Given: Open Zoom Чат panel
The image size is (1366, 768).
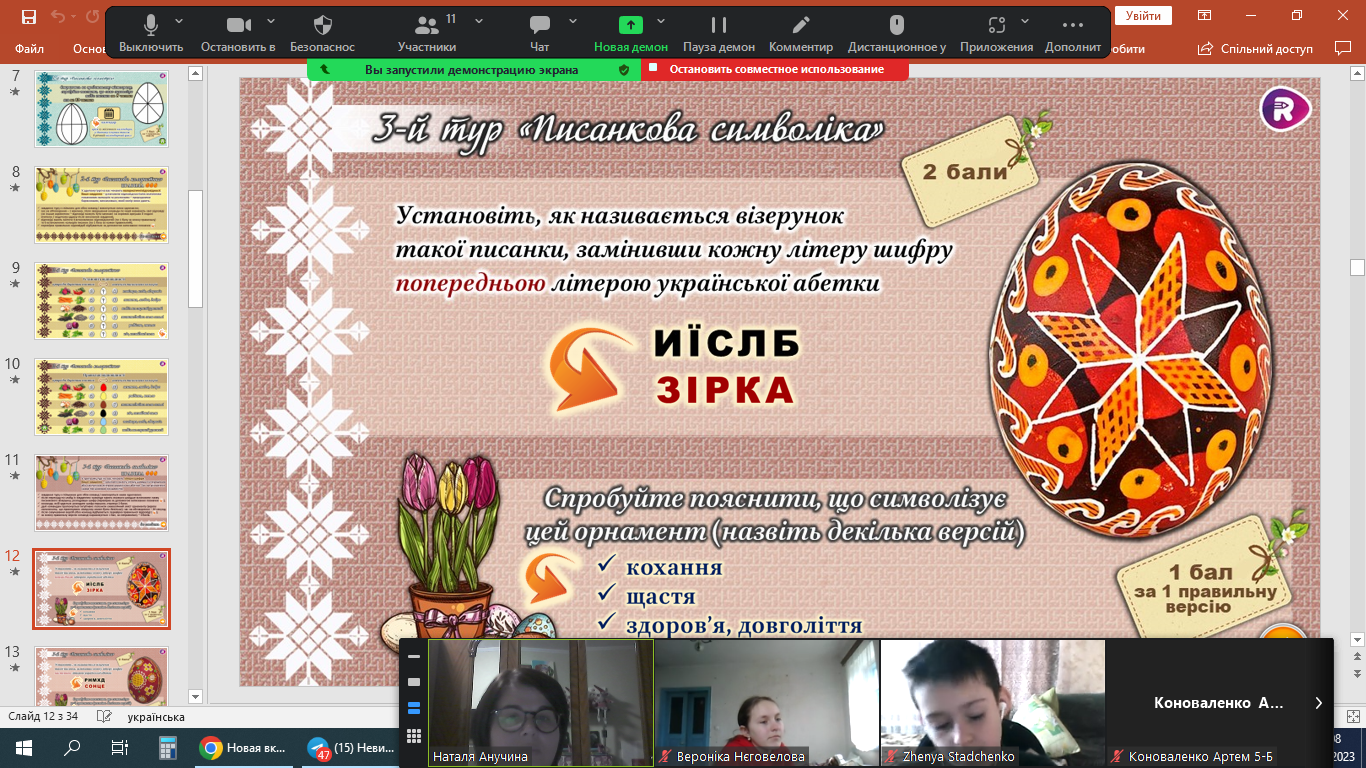Looking at the screenshot, I should (540, 34).
